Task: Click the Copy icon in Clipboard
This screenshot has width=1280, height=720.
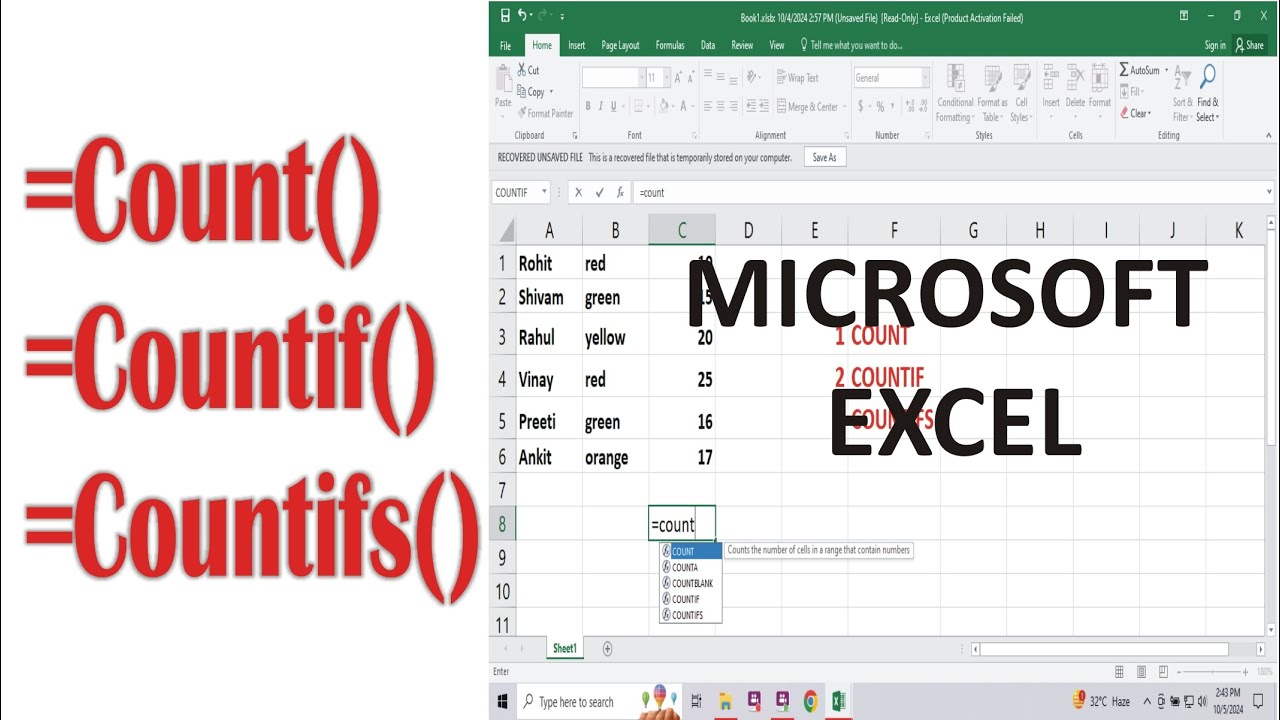Action: [521, 91]
